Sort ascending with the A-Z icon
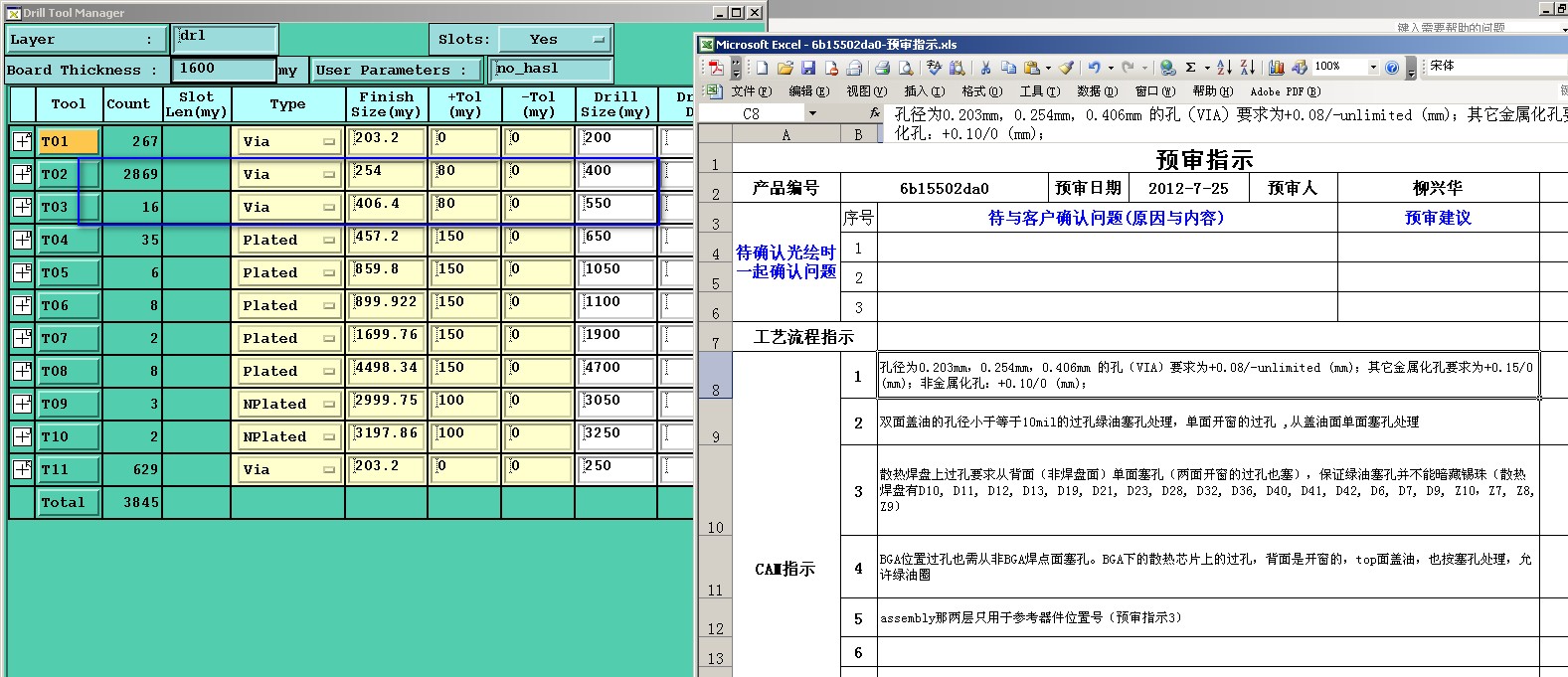 coord(1224,67)
